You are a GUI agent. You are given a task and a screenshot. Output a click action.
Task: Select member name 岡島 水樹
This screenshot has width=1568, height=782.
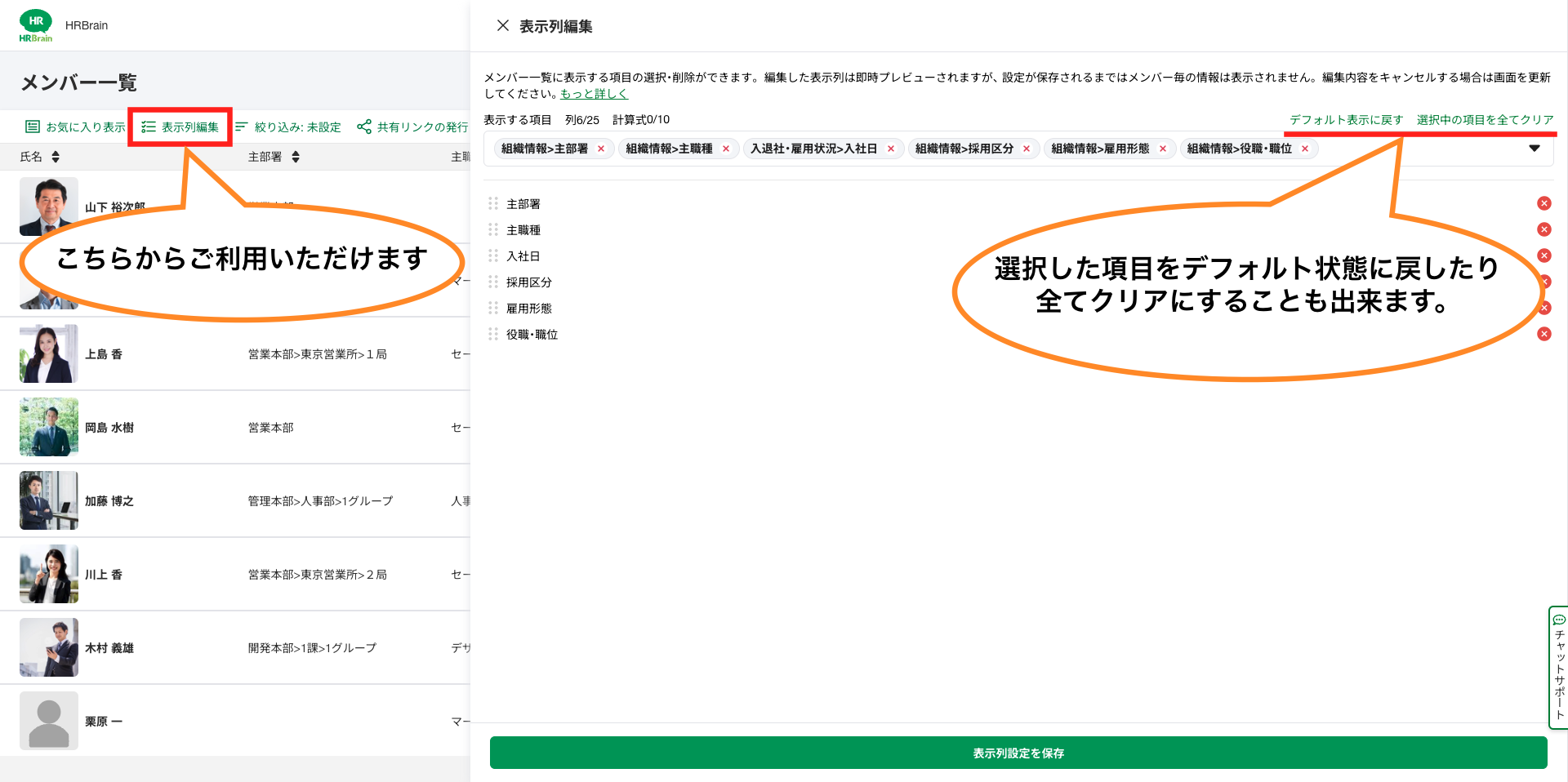click(x=109, y=428)
